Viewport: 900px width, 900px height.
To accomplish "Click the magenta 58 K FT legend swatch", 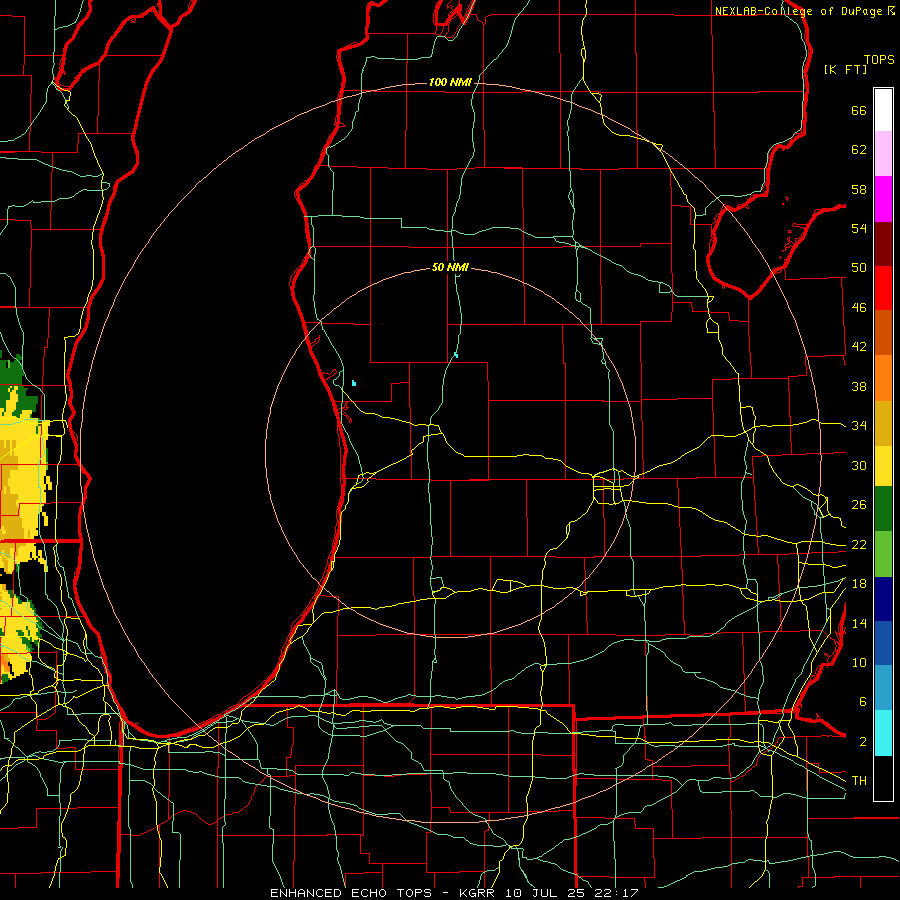I will [883, 199].
